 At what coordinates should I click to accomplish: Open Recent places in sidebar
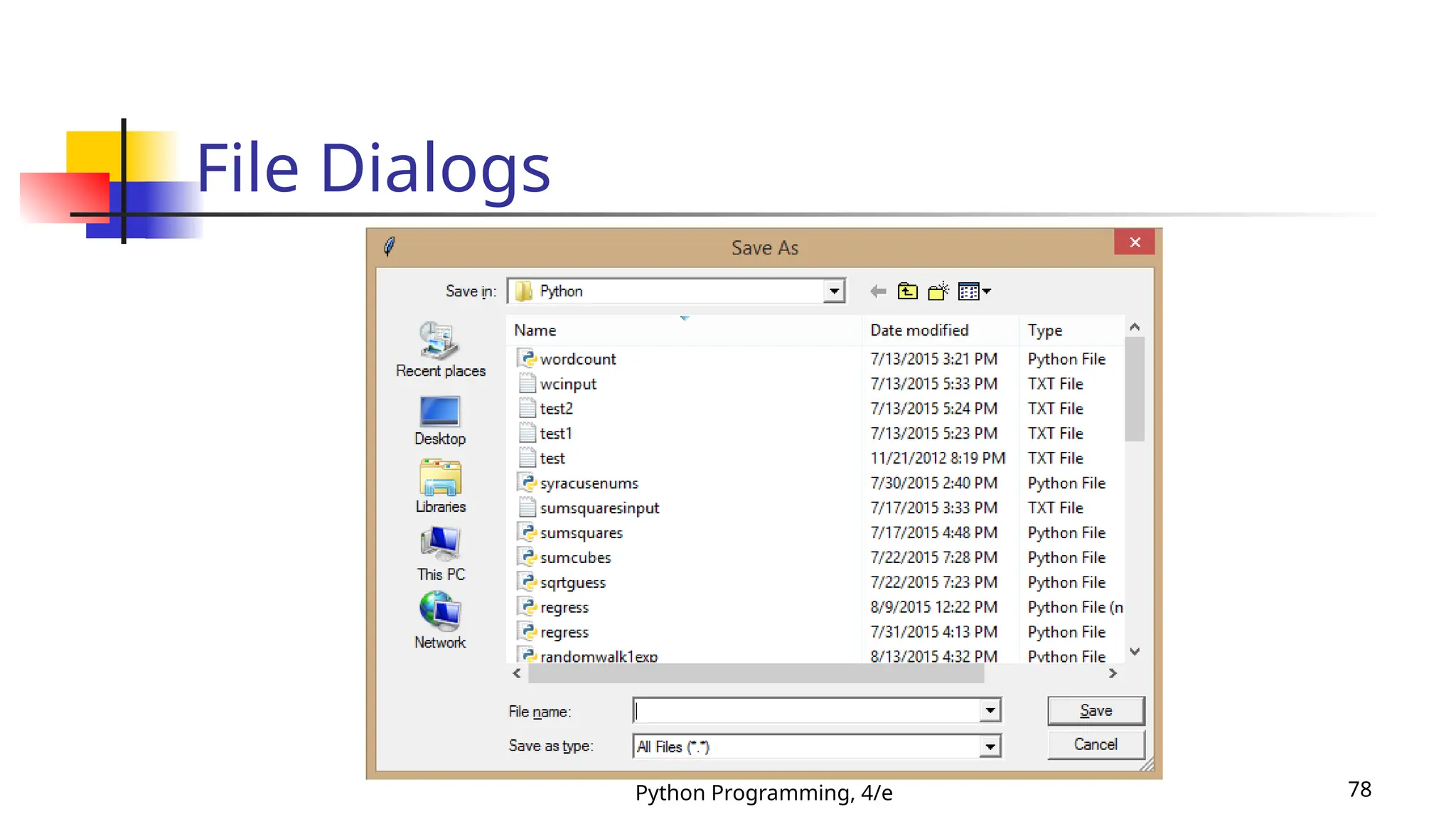(x=441, y=350)
